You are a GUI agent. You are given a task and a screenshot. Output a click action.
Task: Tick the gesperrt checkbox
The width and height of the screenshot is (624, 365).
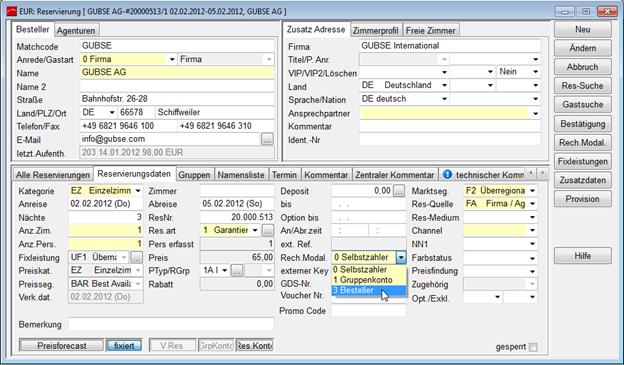[x=533, y=347]
